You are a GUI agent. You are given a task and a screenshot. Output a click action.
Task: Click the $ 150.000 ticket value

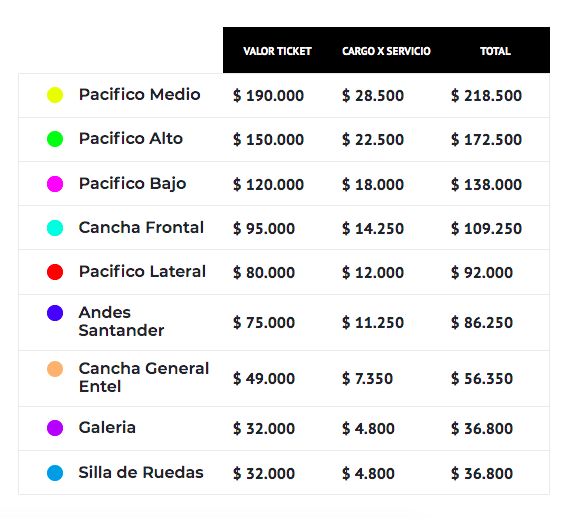pyautogui.click(x=268, y=140)
